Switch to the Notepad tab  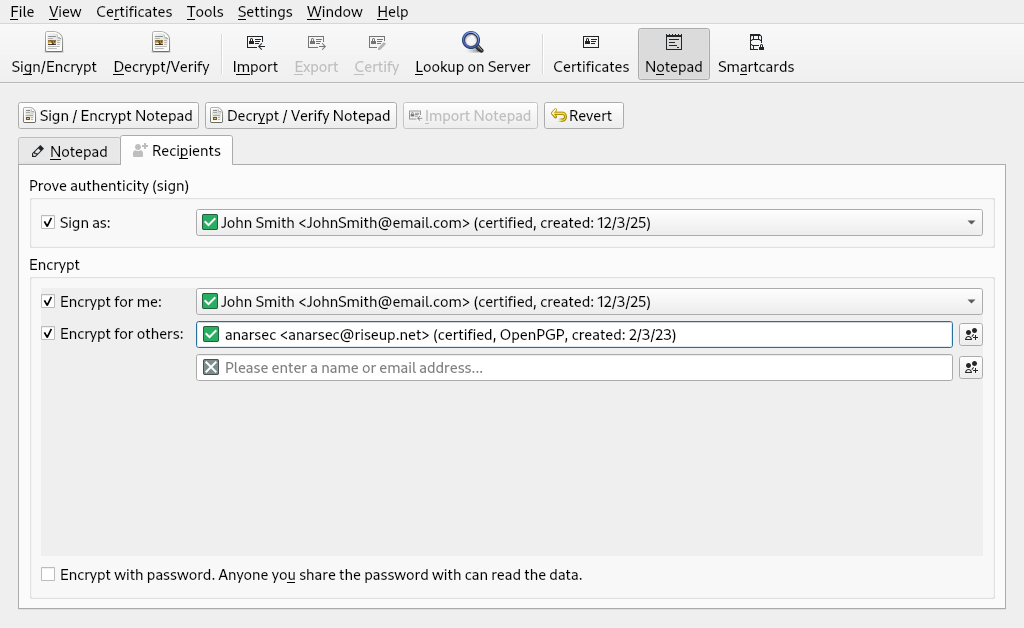[69, 151]
